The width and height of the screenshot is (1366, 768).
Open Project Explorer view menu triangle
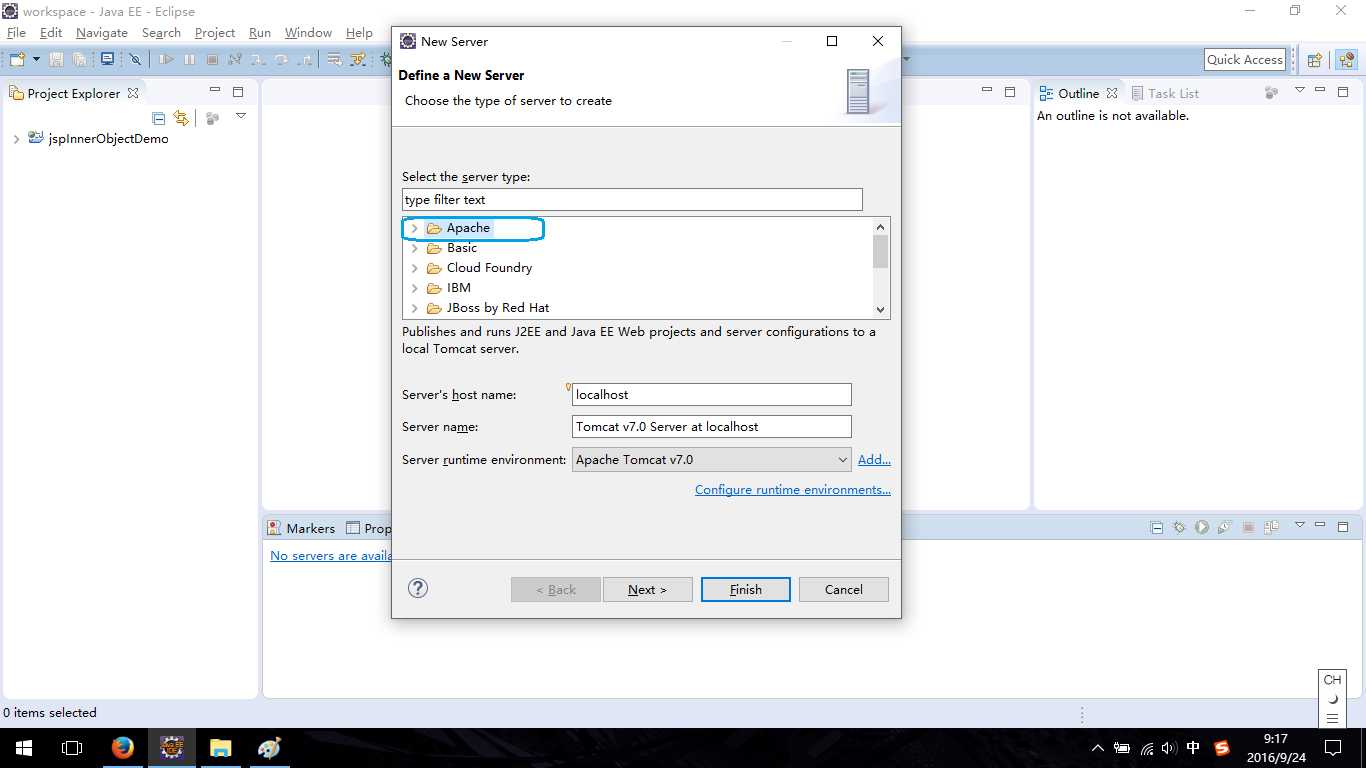coord(241,116)
